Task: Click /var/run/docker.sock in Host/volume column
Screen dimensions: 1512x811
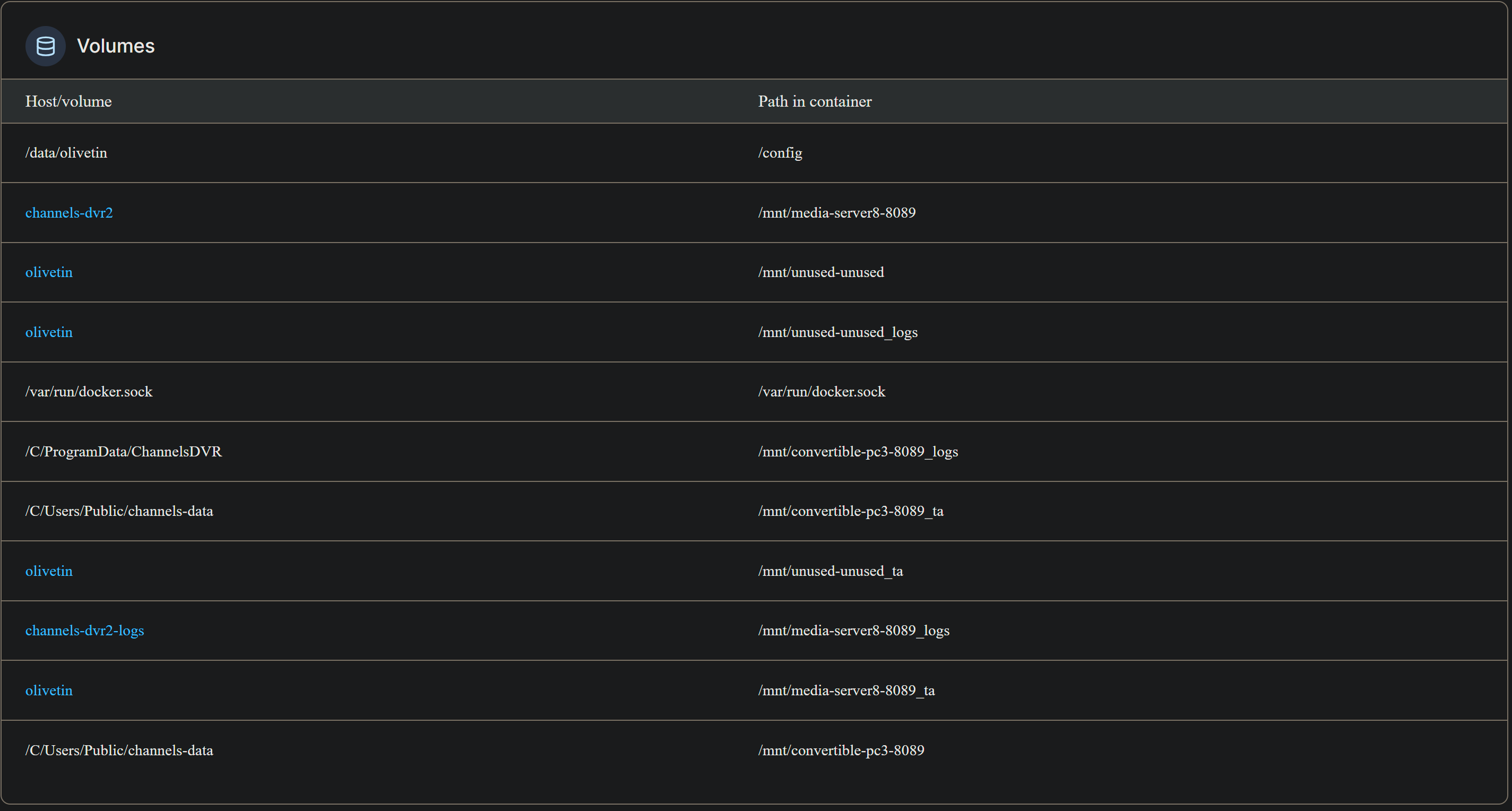Action: [x=89, y=391]
